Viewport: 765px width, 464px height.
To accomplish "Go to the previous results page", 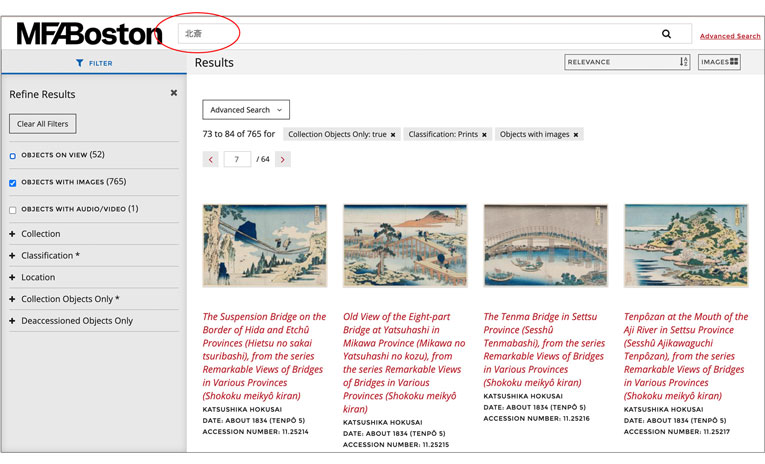I will pos(210,159).
